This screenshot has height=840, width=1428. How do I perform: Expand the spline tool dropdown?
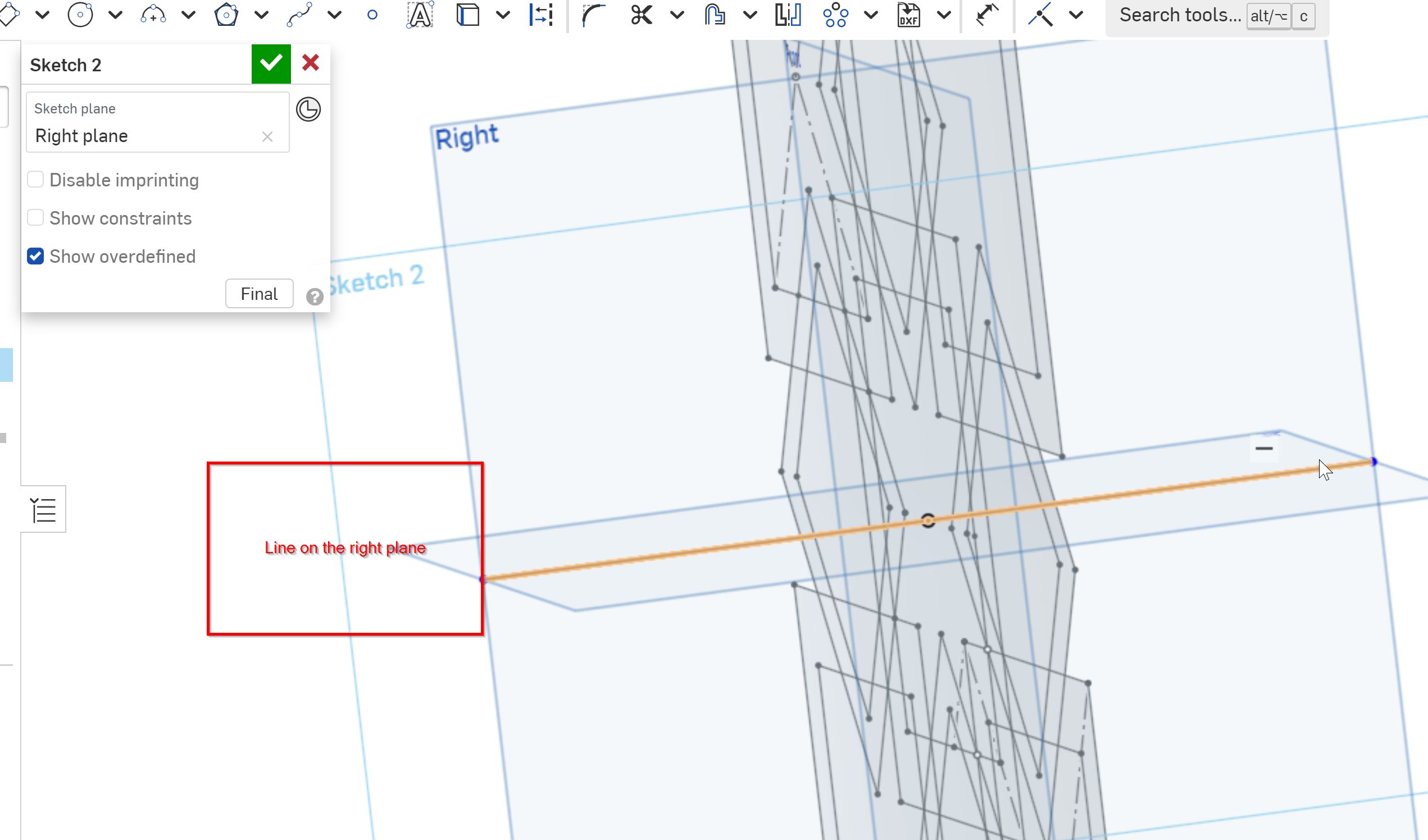(x=334, y=15)
